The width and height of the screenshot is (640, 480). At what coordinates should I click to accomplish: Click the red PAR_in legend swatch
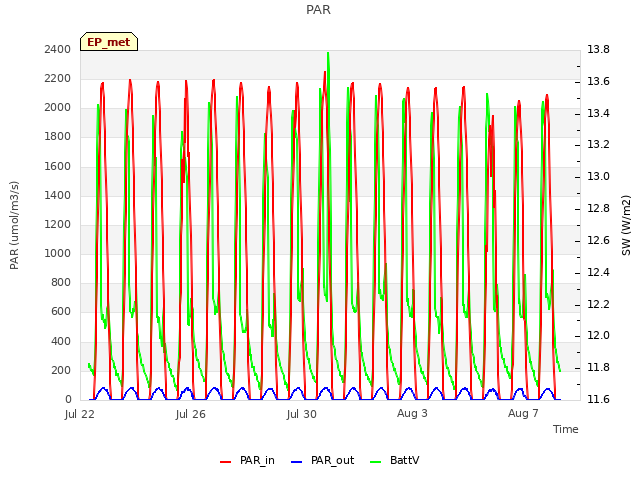pos(225,462)
